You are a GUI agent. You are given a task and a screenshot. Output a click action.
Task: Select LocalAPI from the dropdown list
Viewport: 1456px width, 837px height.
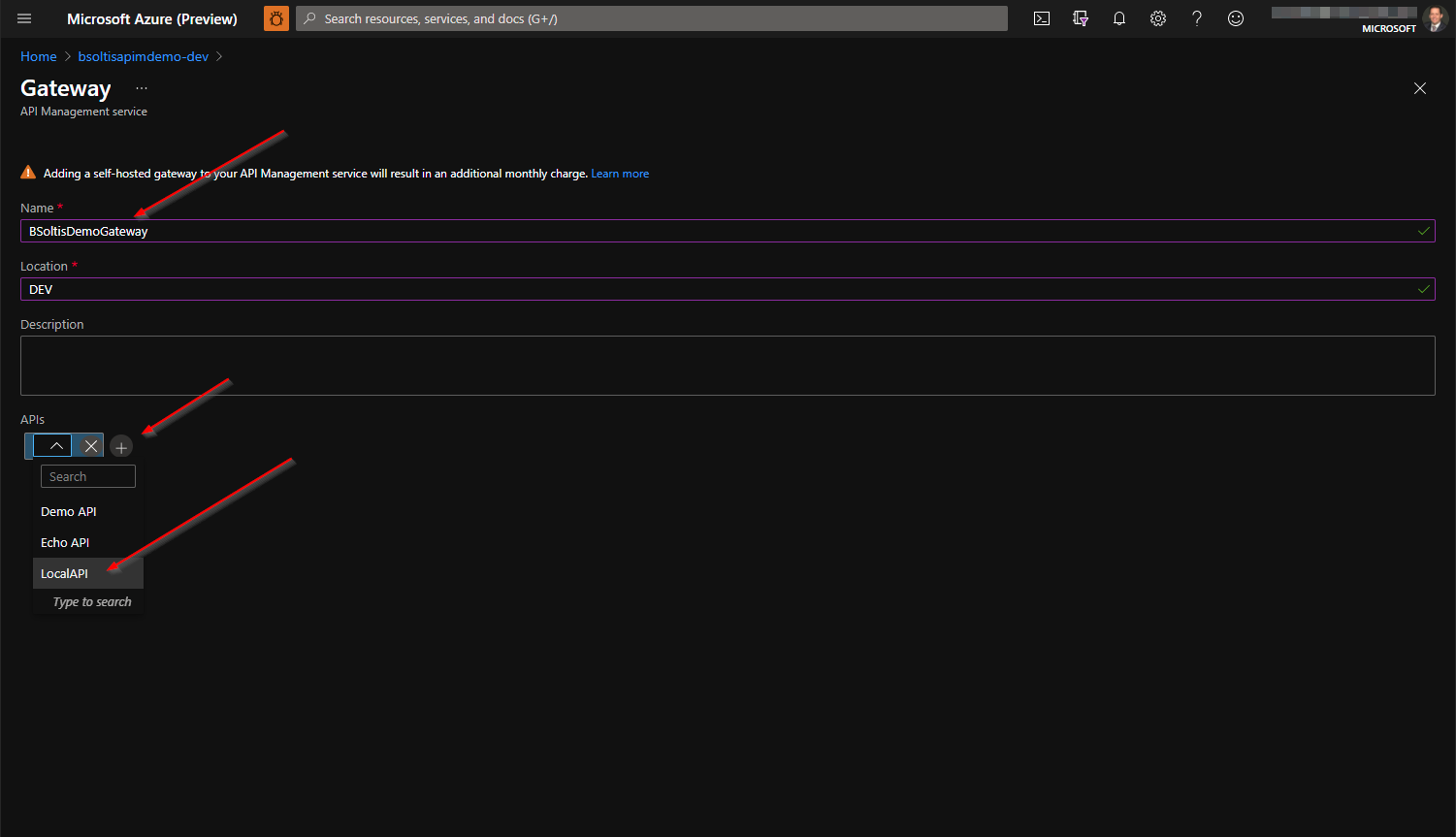(x=65, y=573)
